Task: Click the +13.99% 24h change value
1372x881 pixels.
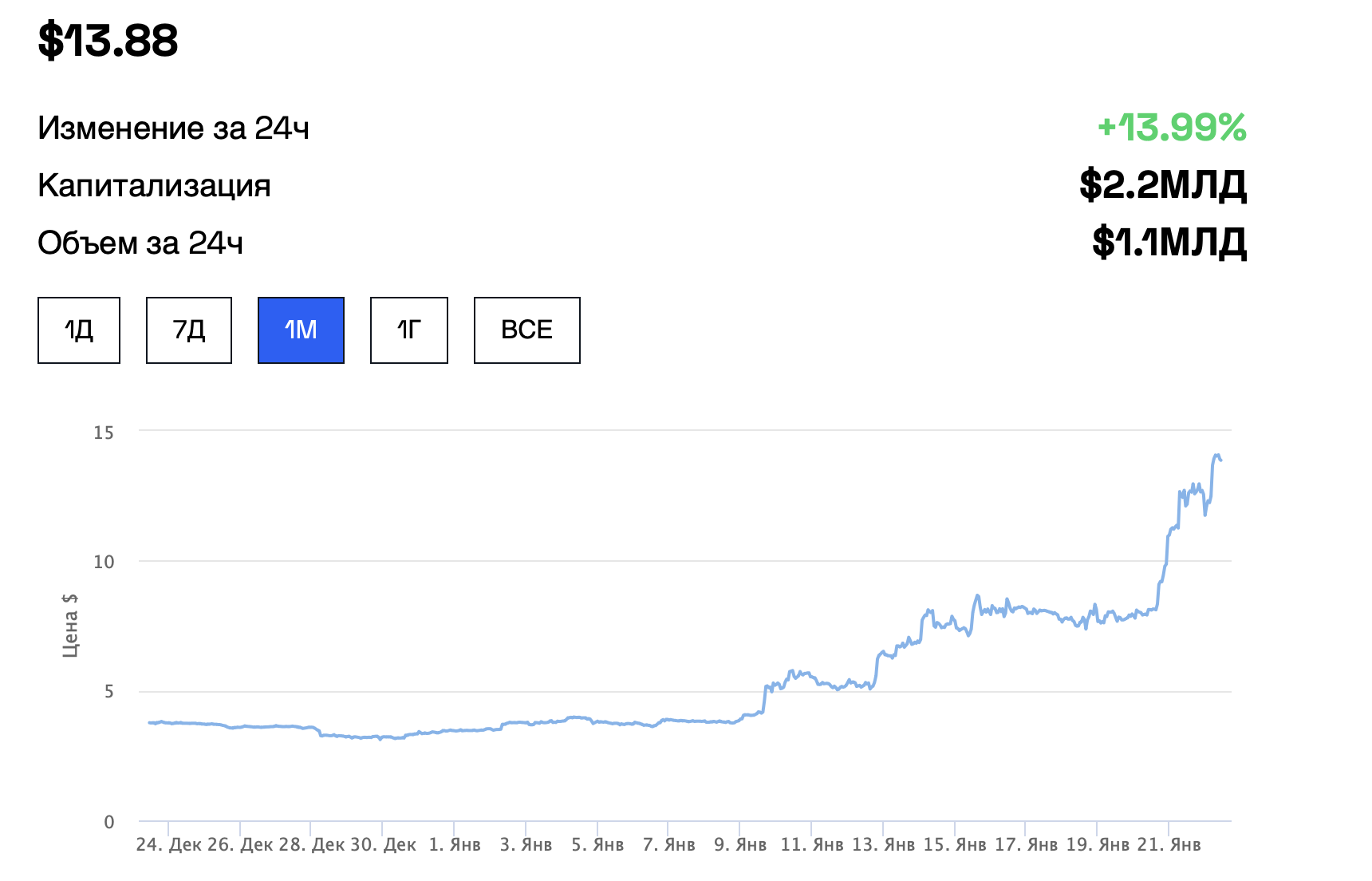Action: (x=1171, y=128)
